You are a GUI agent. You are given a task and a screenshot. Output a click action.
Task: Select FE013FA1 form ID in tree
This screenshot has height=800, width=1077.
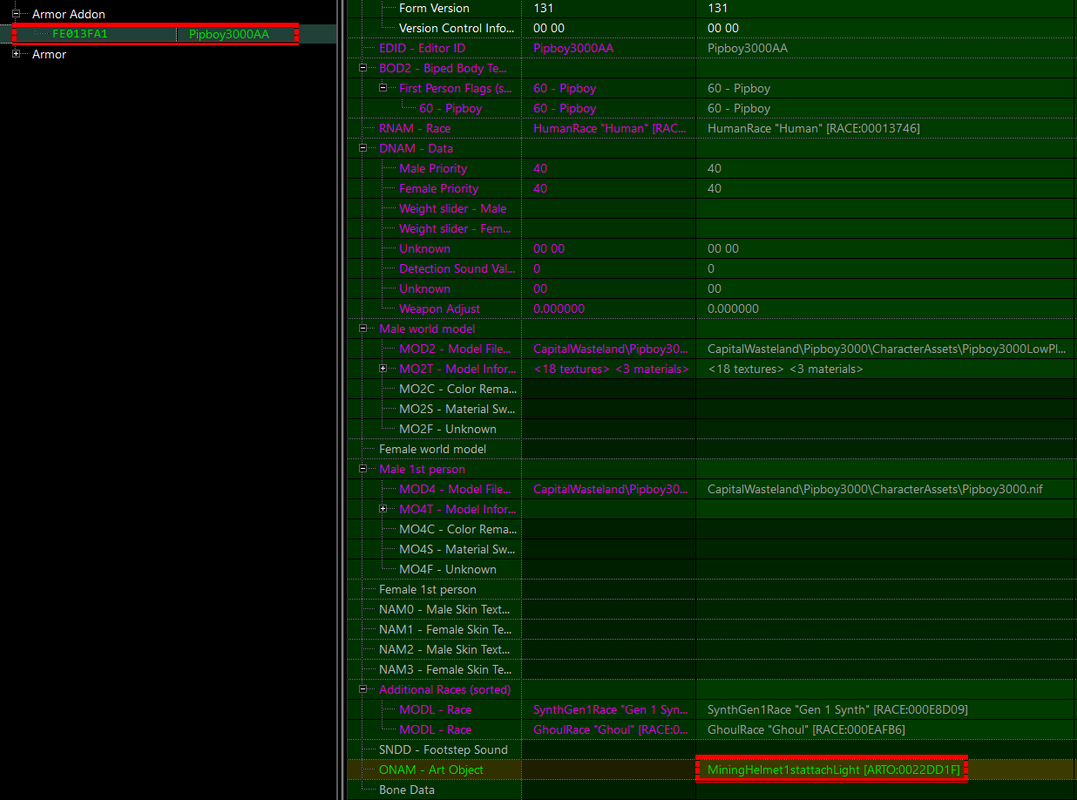[x=80, y=34]
